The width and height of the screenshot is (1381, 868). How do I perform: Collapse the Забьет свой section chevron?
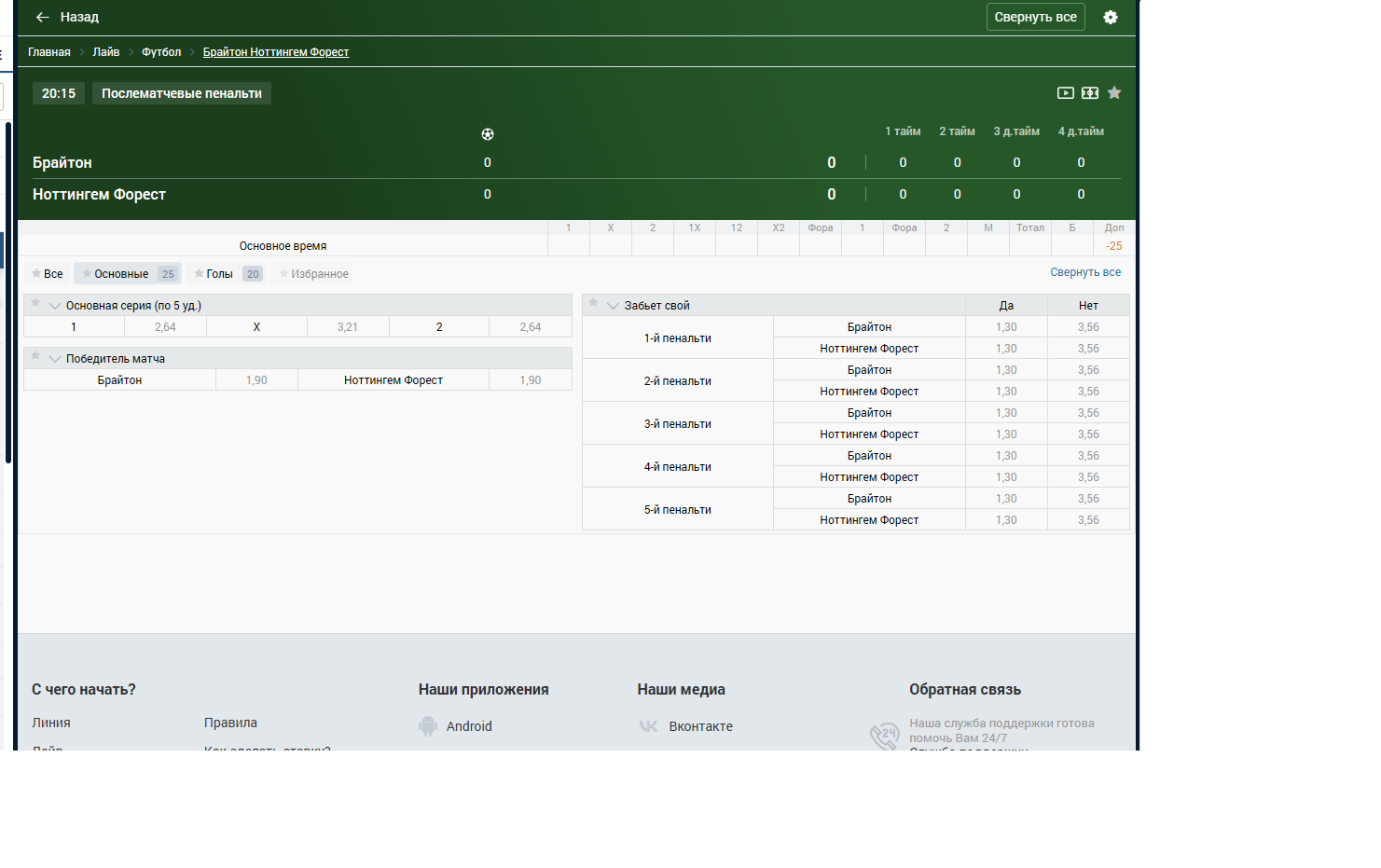coord(613,306)
